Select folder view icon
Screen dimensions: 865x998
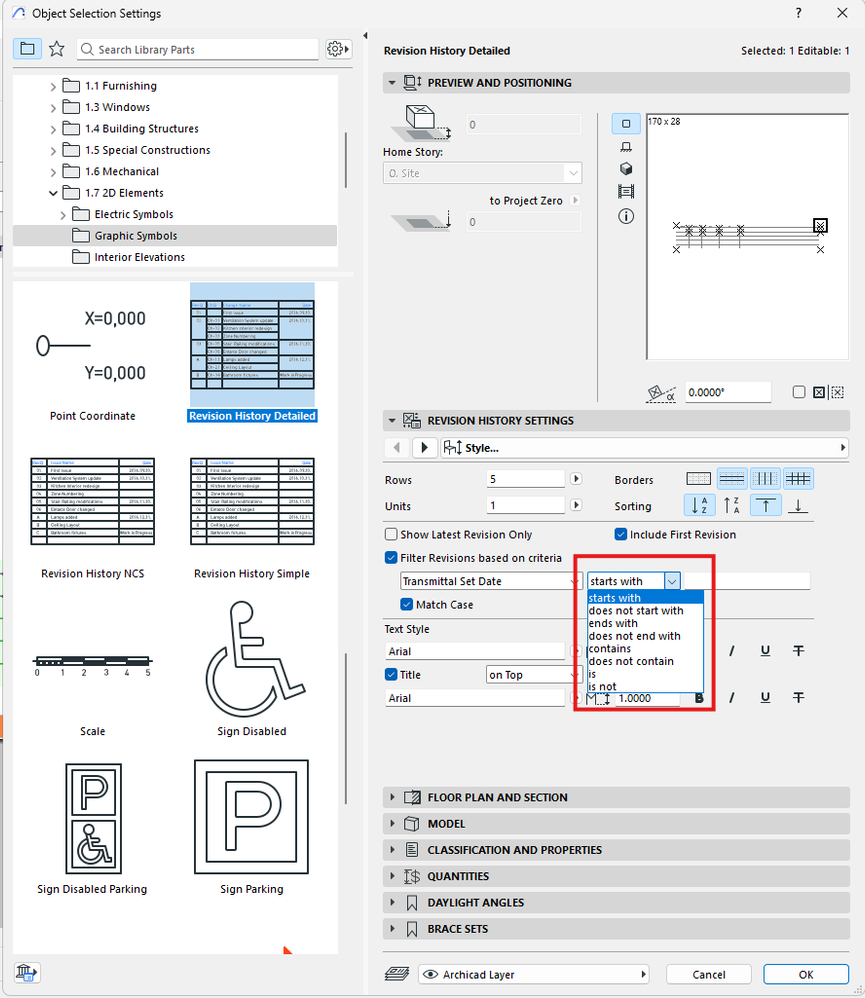point(27,49)
